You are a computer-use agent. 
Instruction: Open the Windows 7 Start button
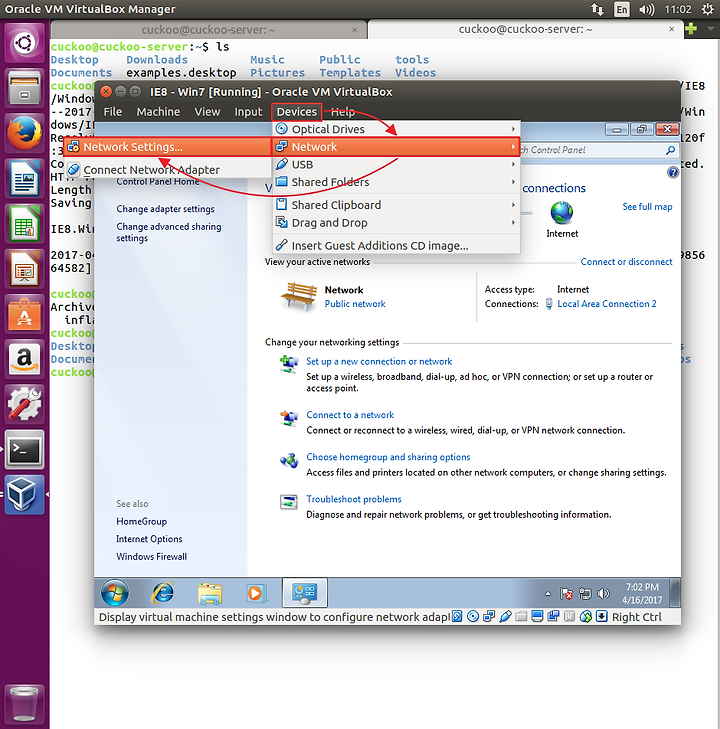[114, 593]
